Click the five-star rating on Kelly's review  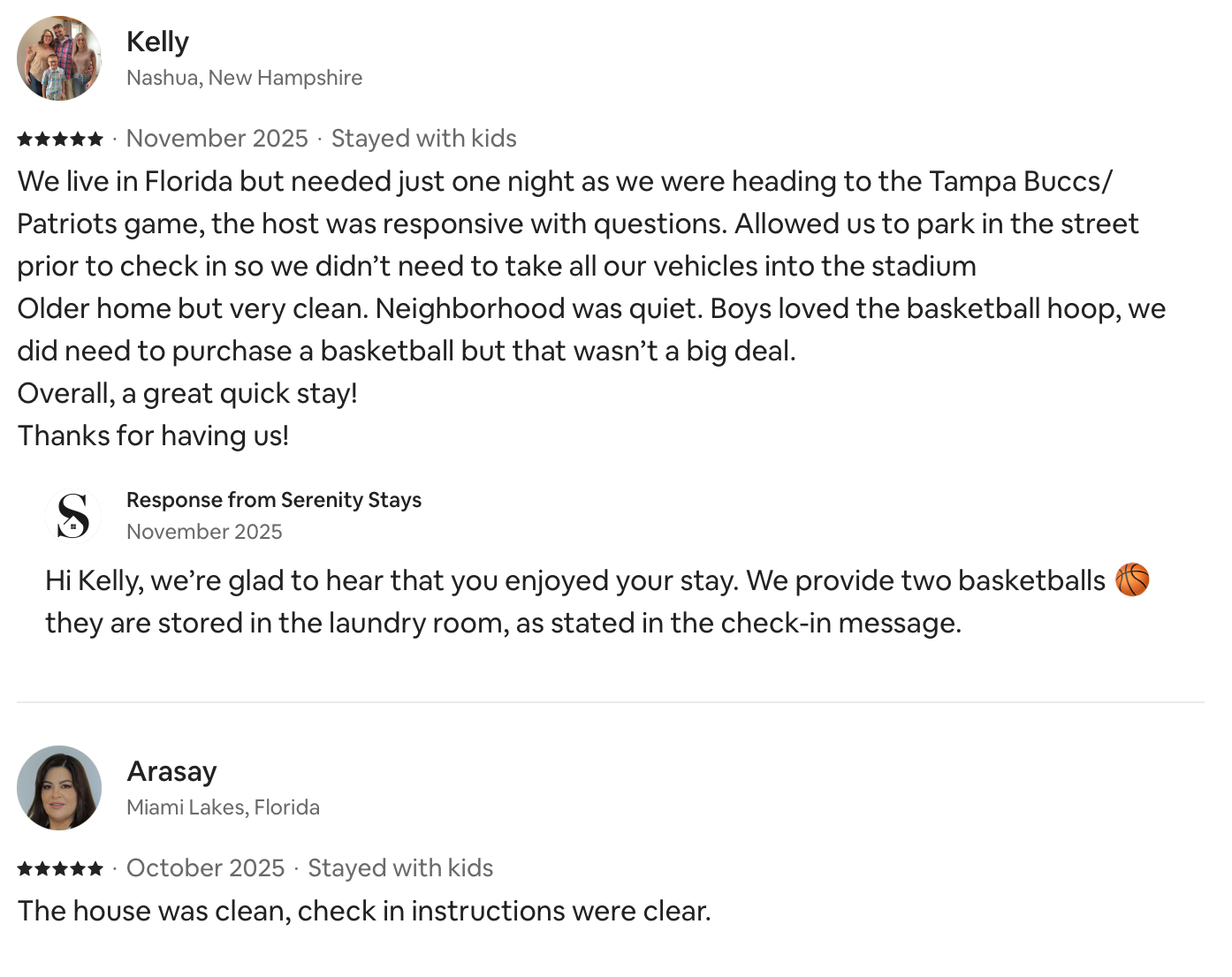(x=60, y=139)
